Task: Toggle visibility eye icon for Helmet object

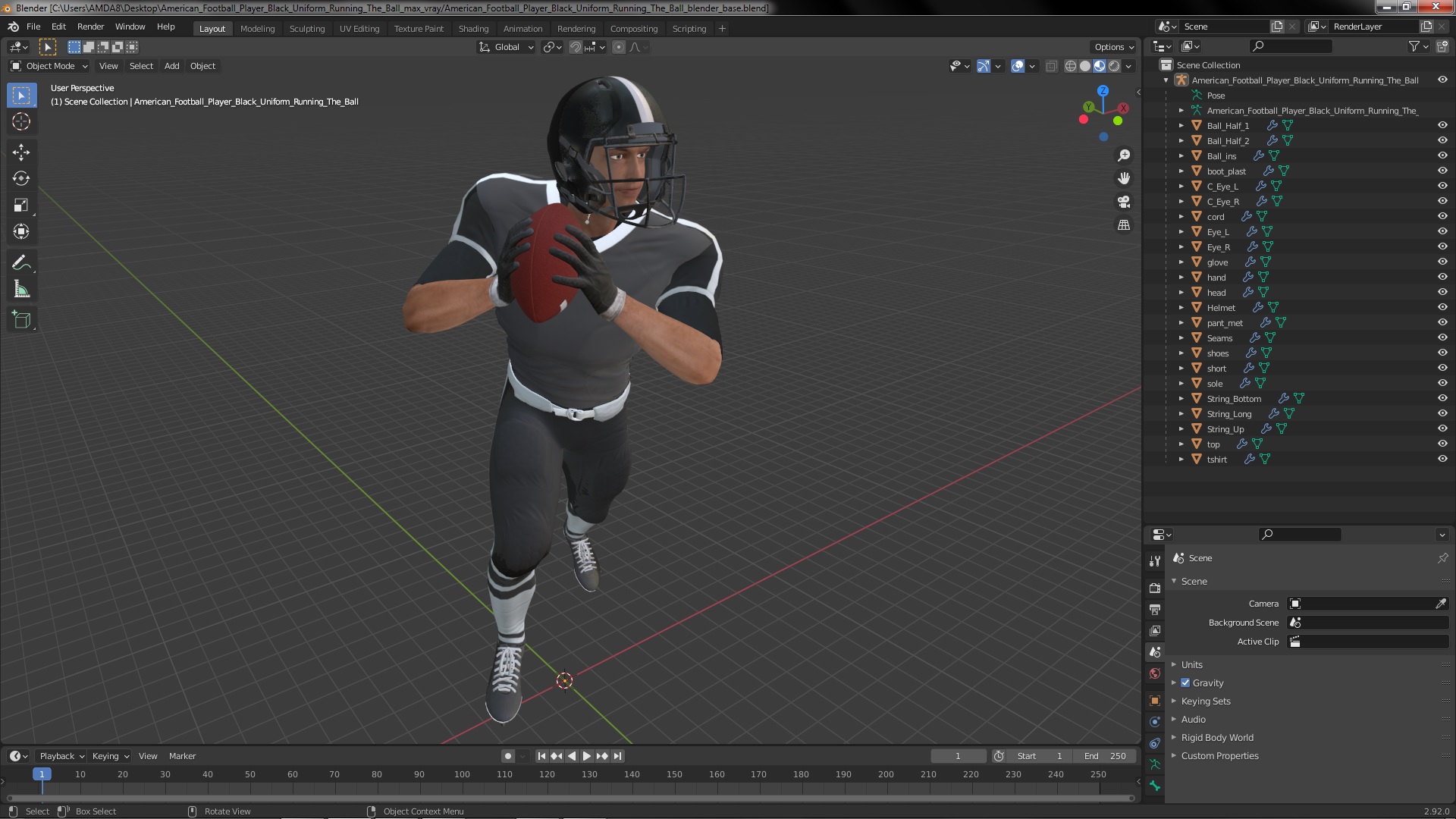Action: [x=1442, y=307]
